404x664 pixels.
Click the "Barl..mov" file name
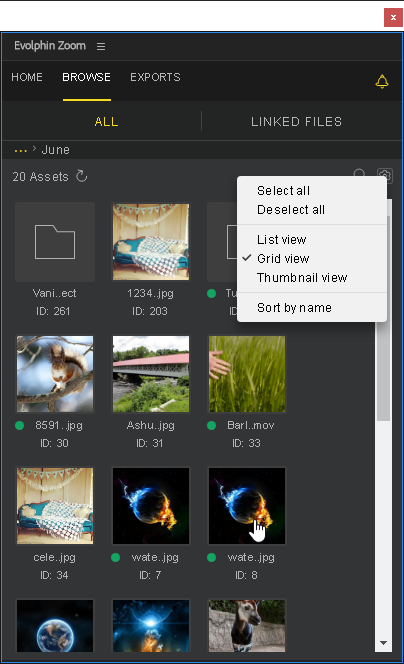[251, 425]
